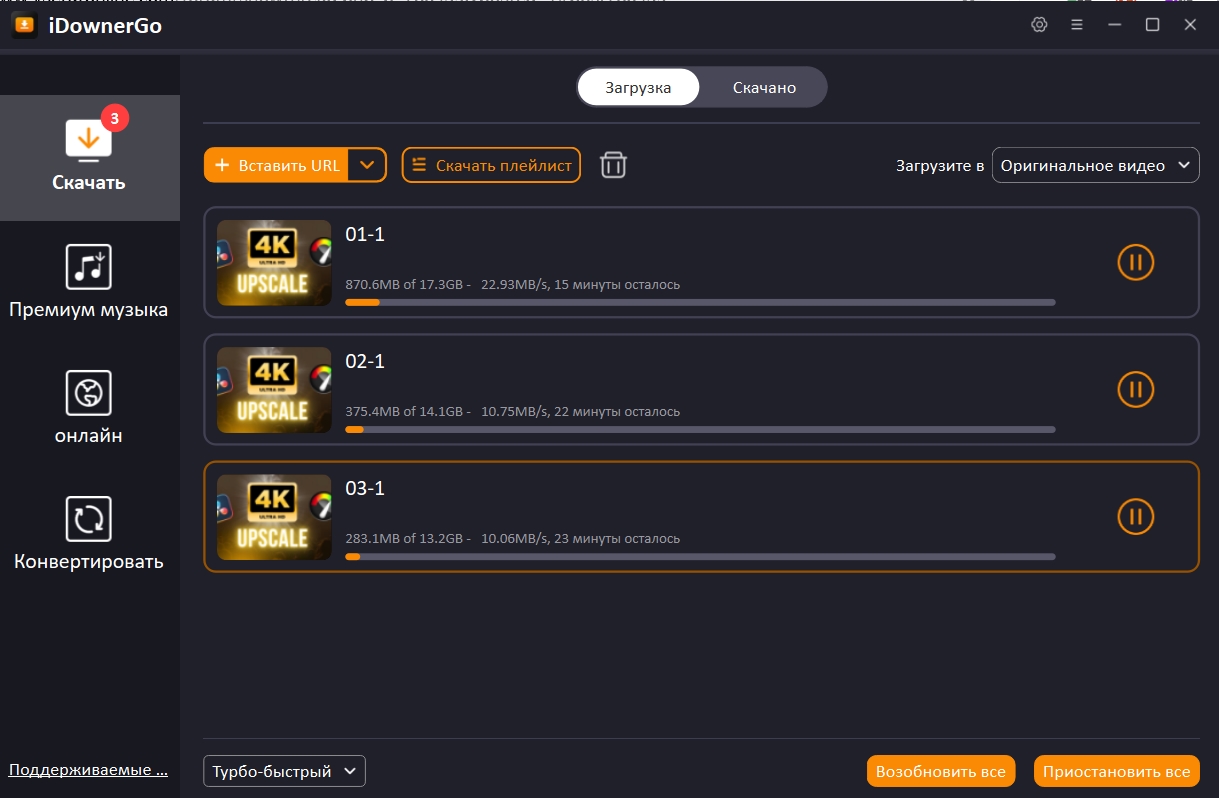Switch to the Загрузка tab

(638, 87)
